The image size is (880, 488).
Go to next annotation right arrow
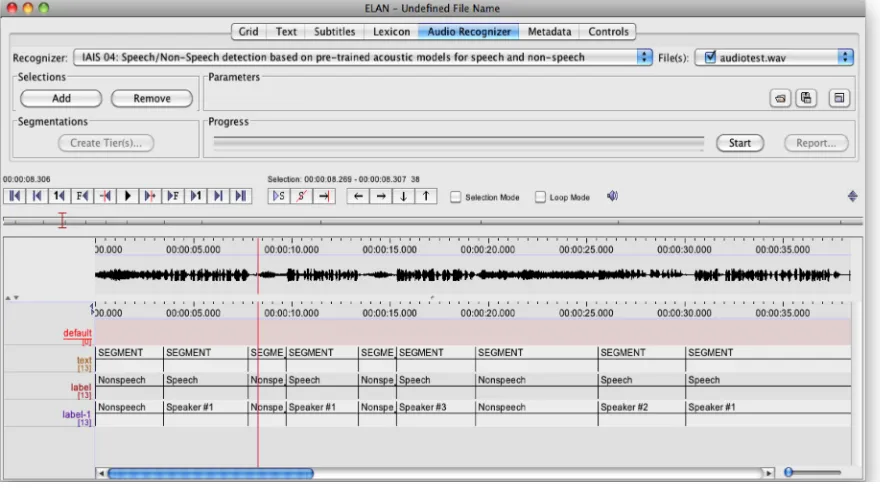(x=381, y=196)
